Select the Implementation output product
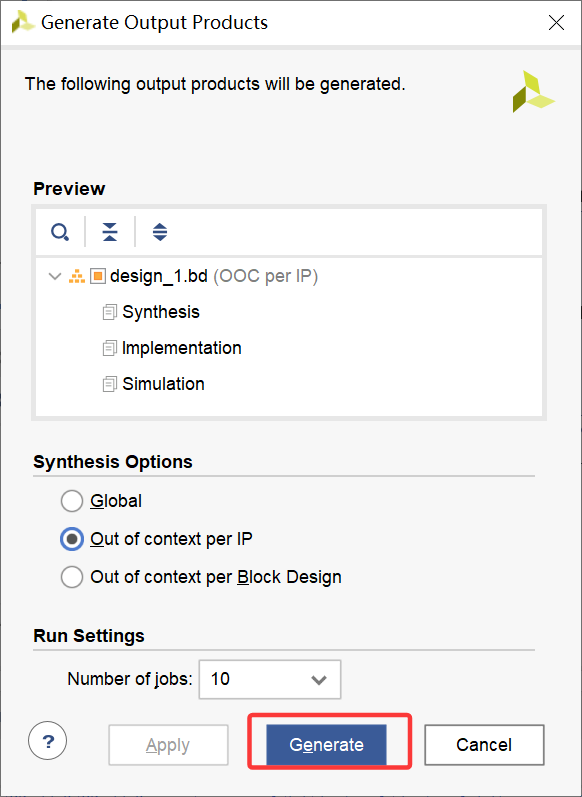This screenshot has height=797, width=582. coord(181,348)
